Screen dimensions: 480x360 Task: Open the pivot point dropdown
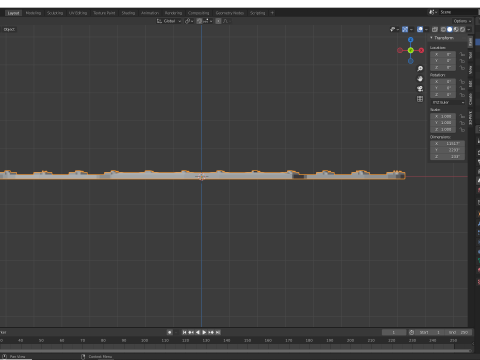pyautogui.click(x=189, y=21)
